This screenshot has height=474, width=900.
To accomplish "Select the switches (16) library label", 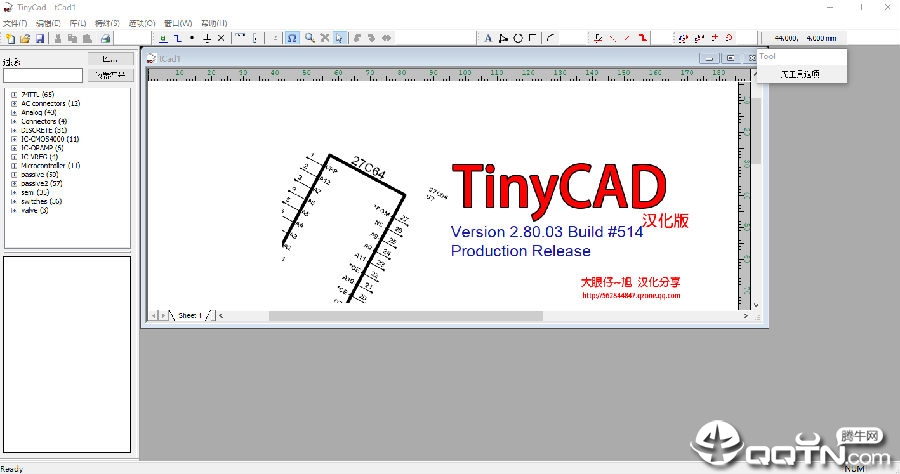I will (x=41, y=201).
